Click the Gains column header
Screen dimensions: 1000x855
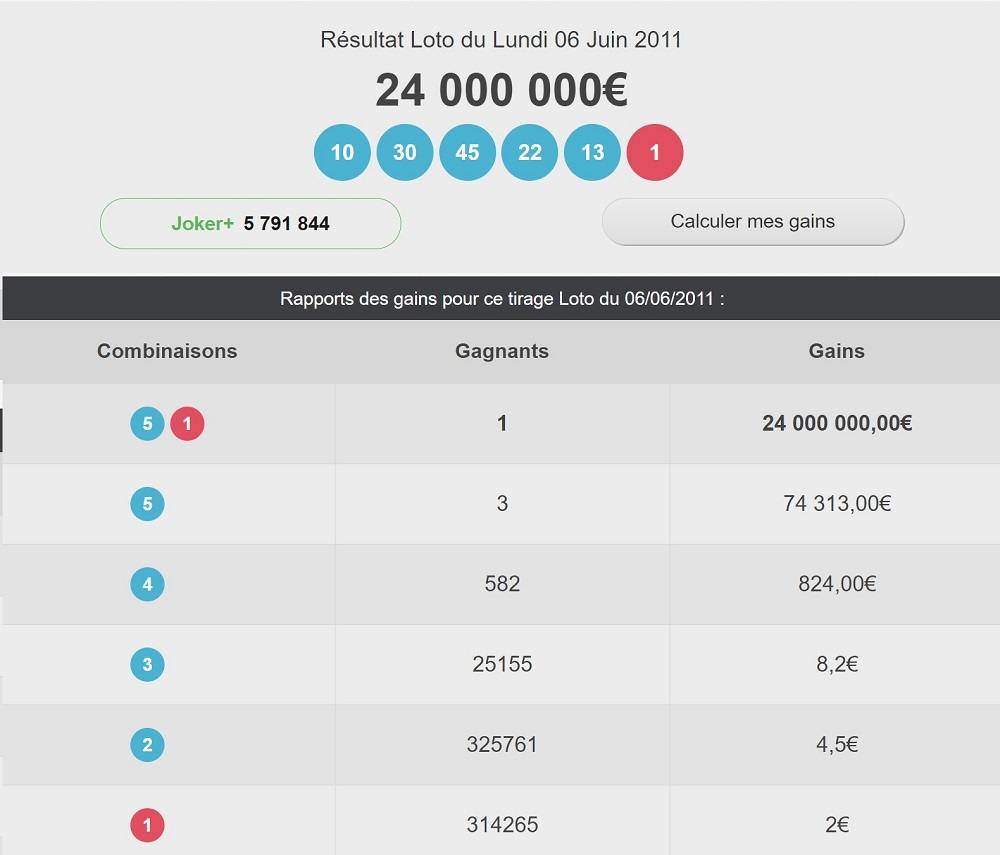[836, 351]
